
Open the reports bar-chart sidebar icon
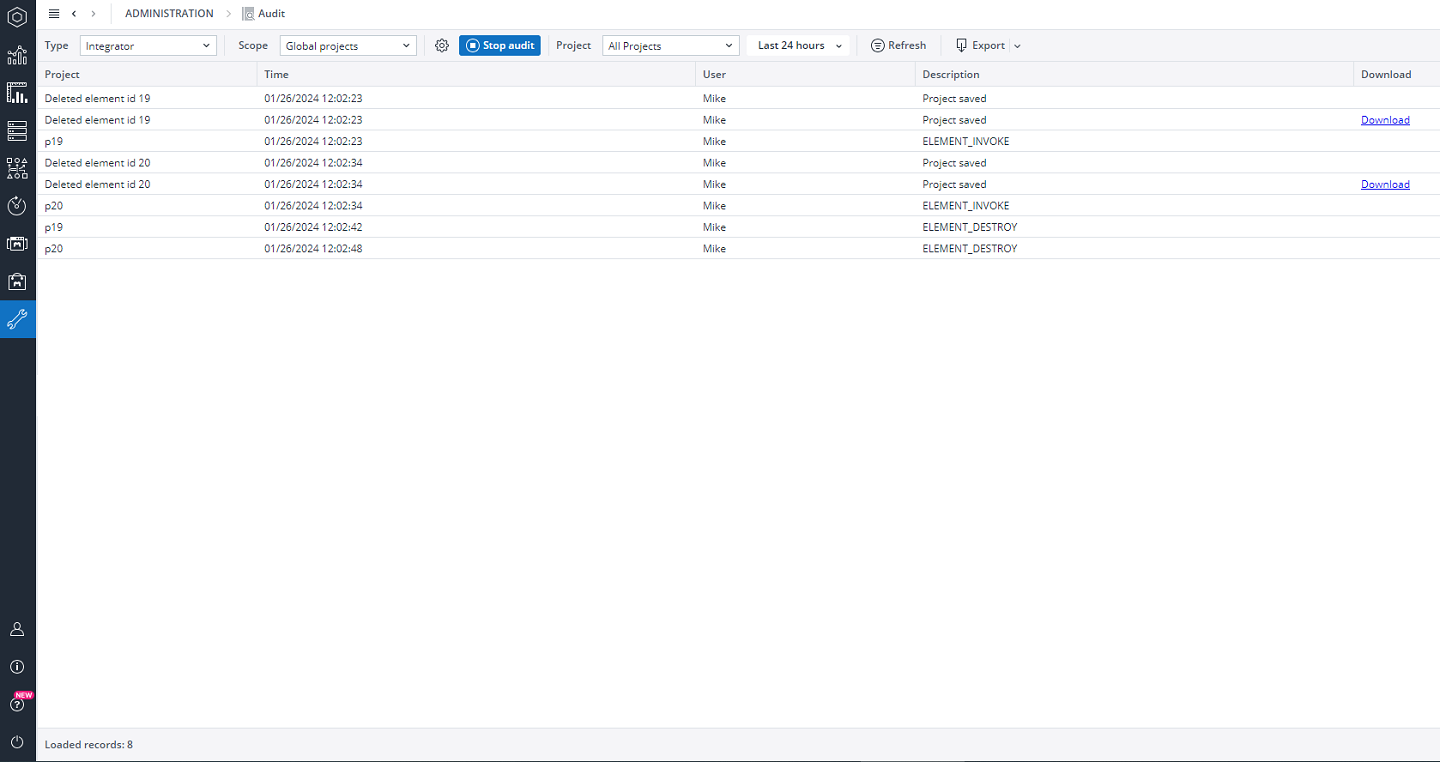(17, 92)
